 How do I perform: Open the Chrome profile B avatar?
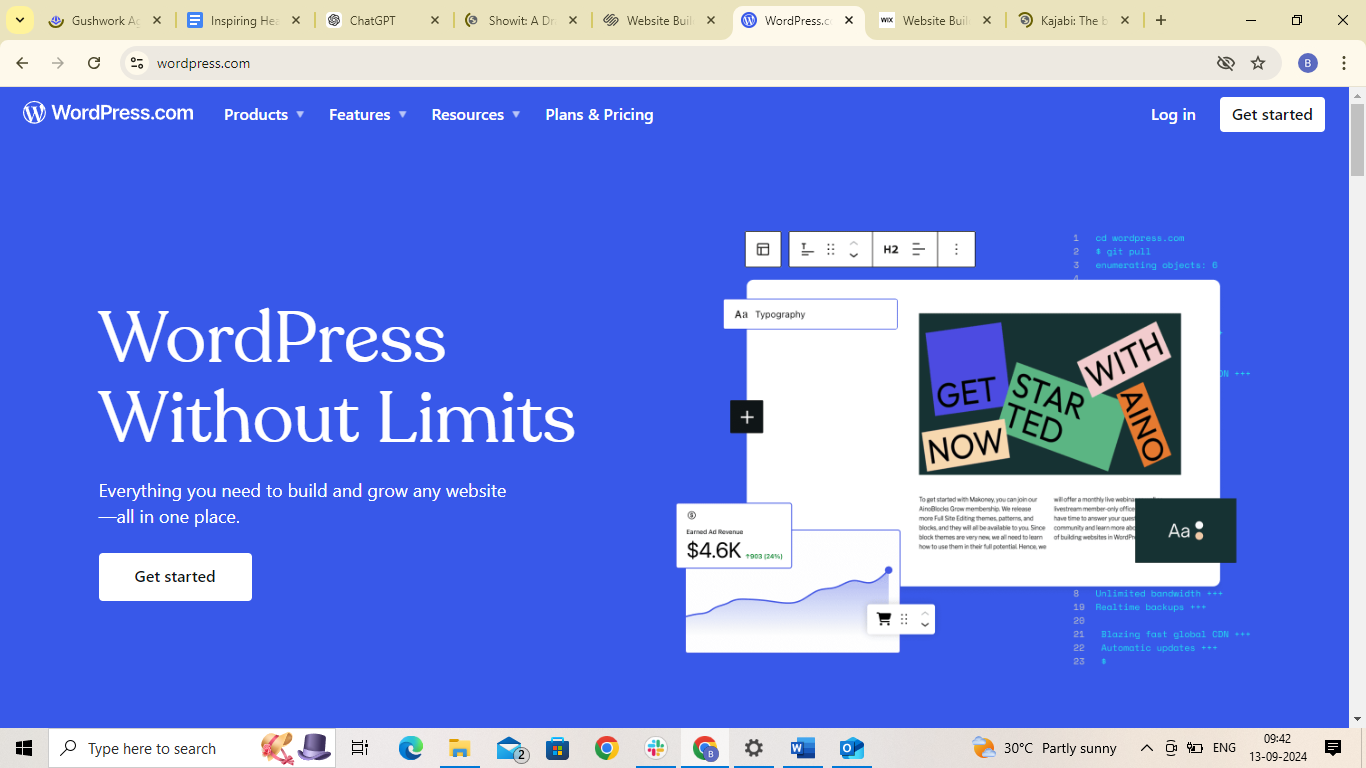click(1308, 63)
